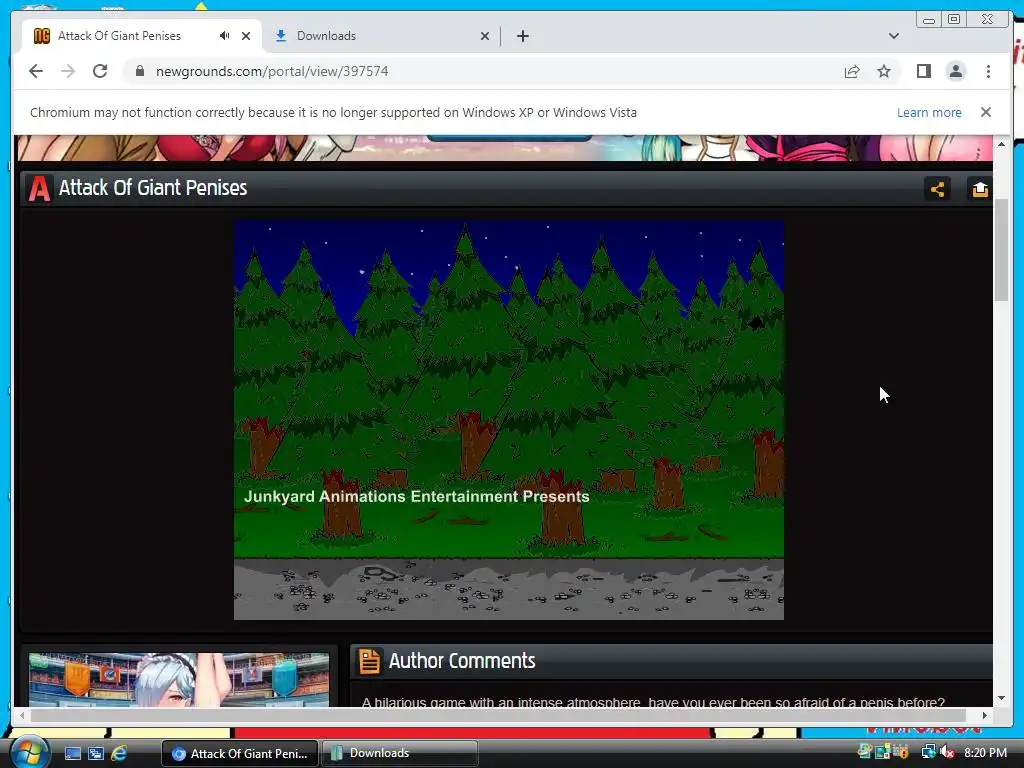The height and width of the screenshot is (768, 1024).
Task: Click the red A rating icon
Action: pyautogui.click(x=39, y=189)
